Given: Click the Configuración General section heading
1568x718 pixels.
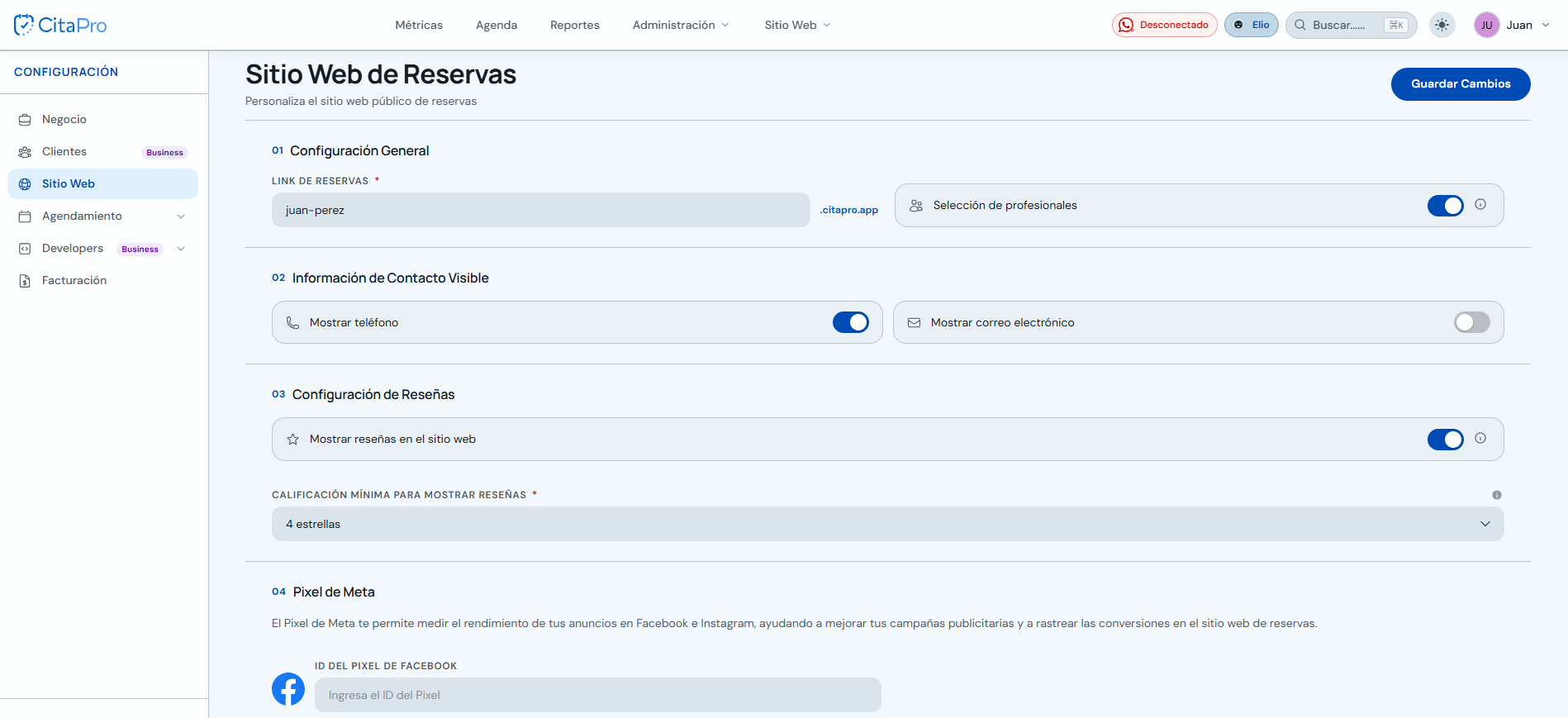Looking at the screenshot, I should (359, 150).
